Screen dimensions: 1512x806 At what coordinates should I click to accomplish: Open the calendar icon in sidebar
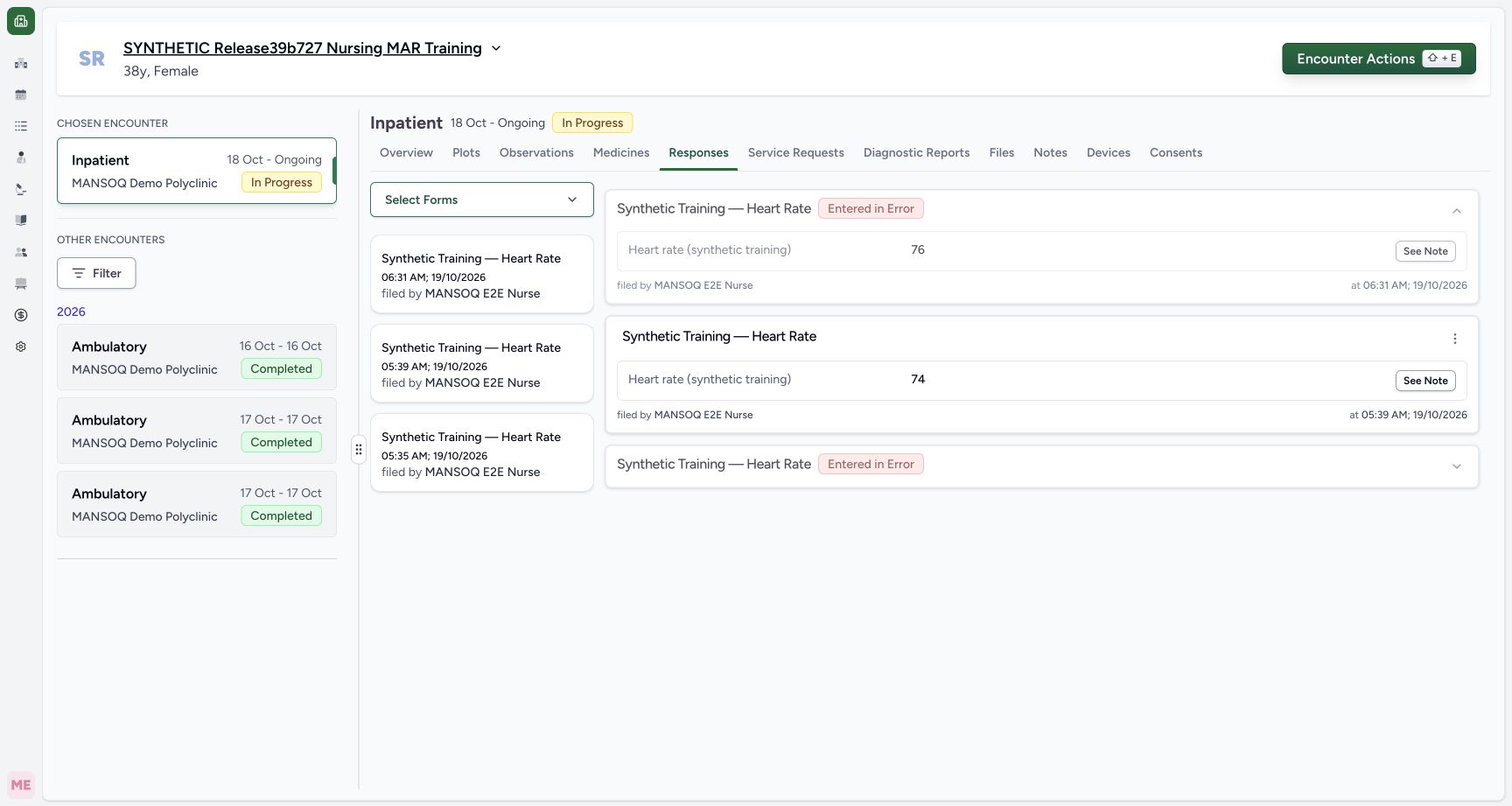click(21, 95)
